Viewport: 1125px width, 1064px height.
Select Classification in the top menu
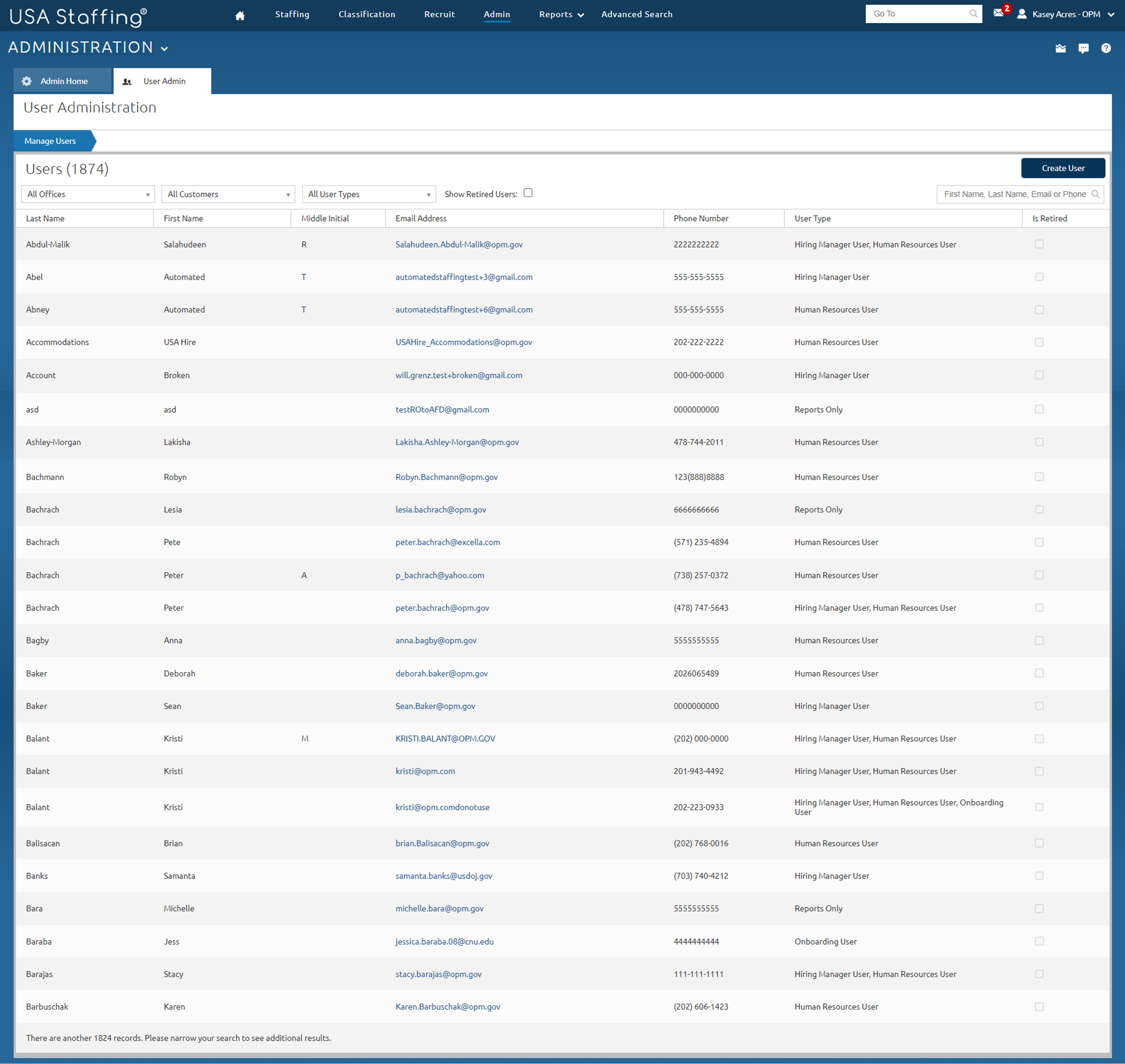coord(366,14)
